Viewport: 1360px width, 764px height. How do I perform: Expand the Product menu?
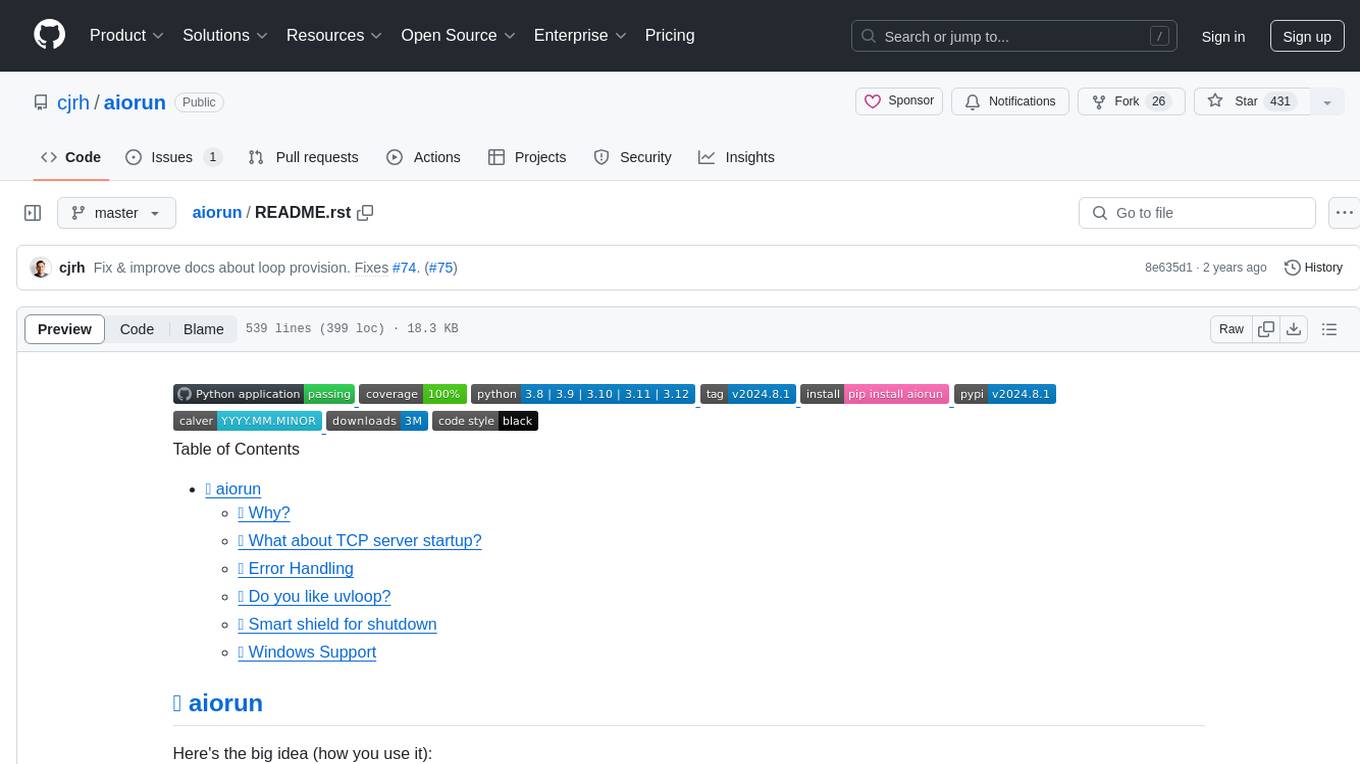pos(127,35)
